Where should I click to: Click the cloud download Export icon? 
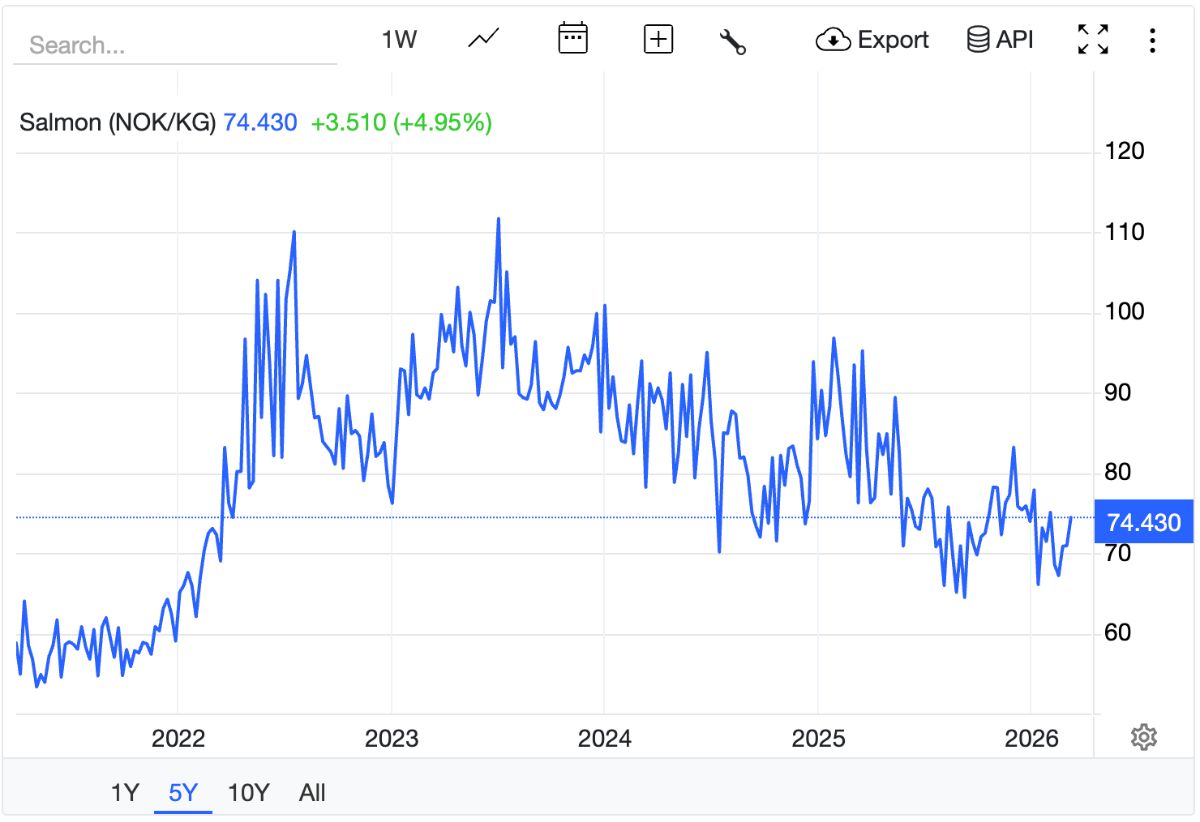(x=833, y=40)
